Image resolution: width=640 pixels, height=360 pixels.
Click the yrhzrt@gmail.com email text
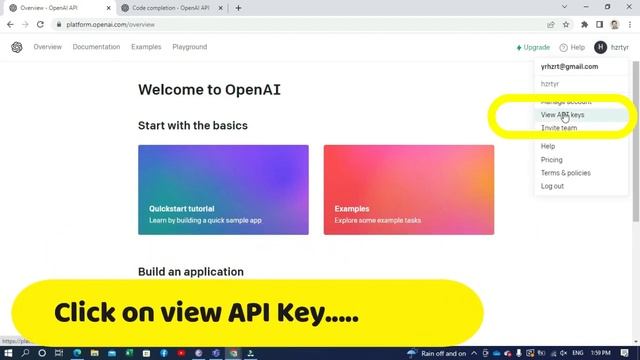(569, 67)
